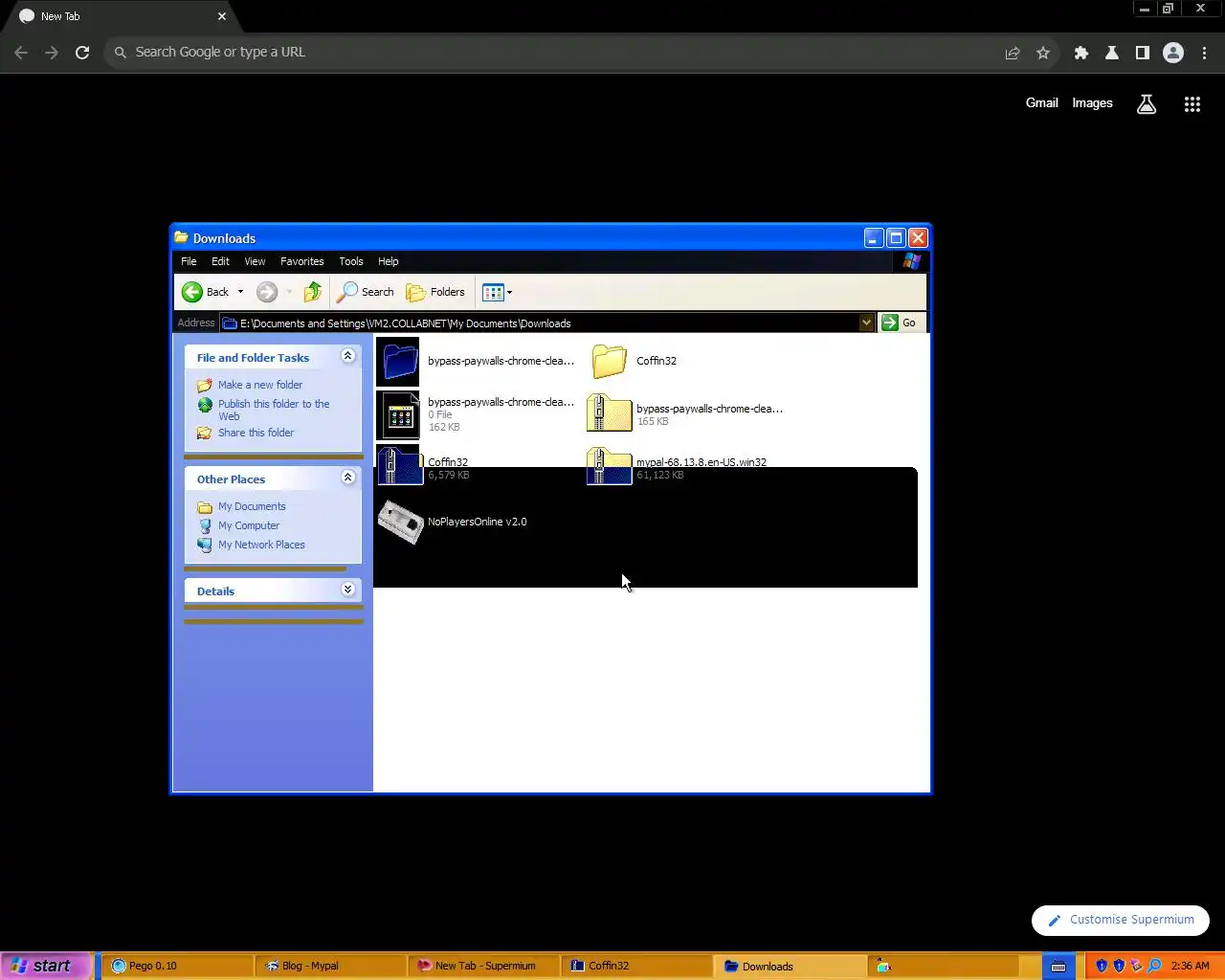Open the Back history dropdown arrow

point(240,292)
